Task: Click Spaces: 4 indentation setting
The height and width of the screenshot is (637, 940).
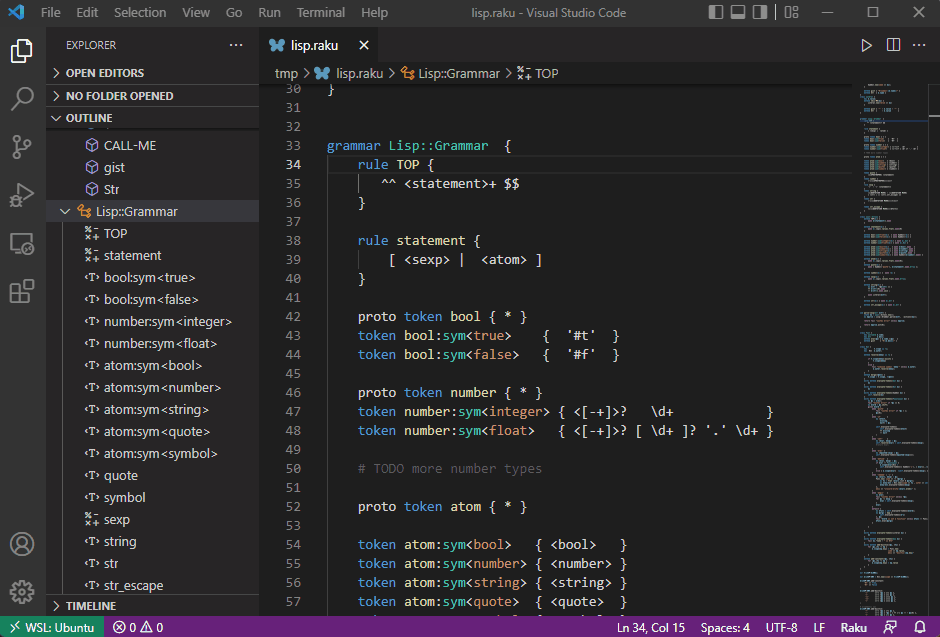Action: 725,627
